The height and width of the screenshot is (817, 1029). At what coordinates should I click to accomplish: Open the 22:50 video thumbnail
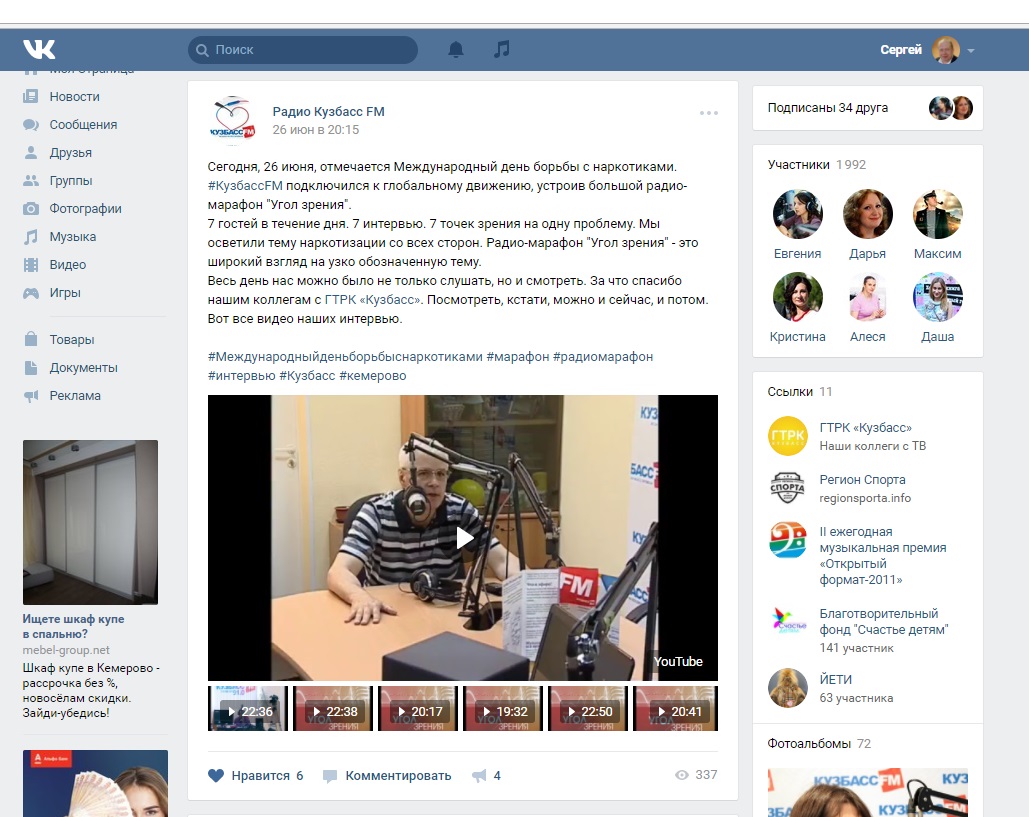(588, 709)
